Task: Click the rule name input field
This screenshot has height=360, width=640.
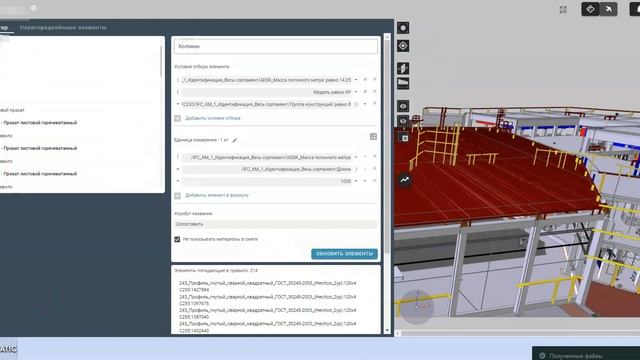Action: point(276,46)
